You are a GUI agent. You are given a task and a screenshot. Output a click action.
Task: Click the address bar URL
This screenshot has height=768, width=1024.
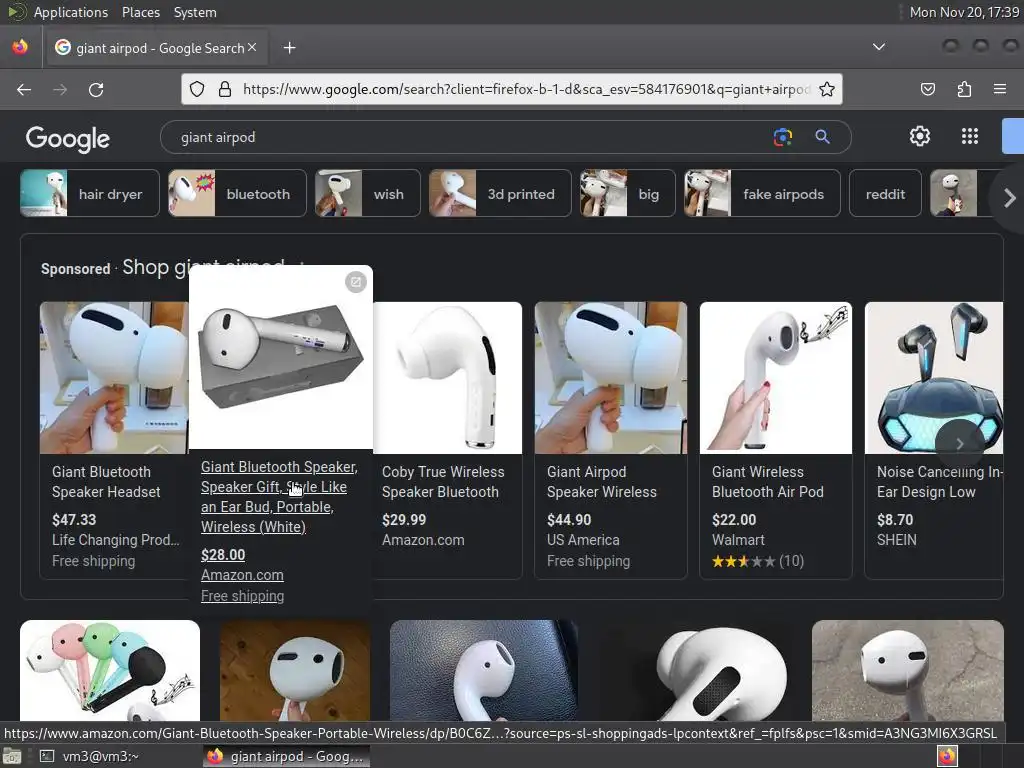[526, 89]
